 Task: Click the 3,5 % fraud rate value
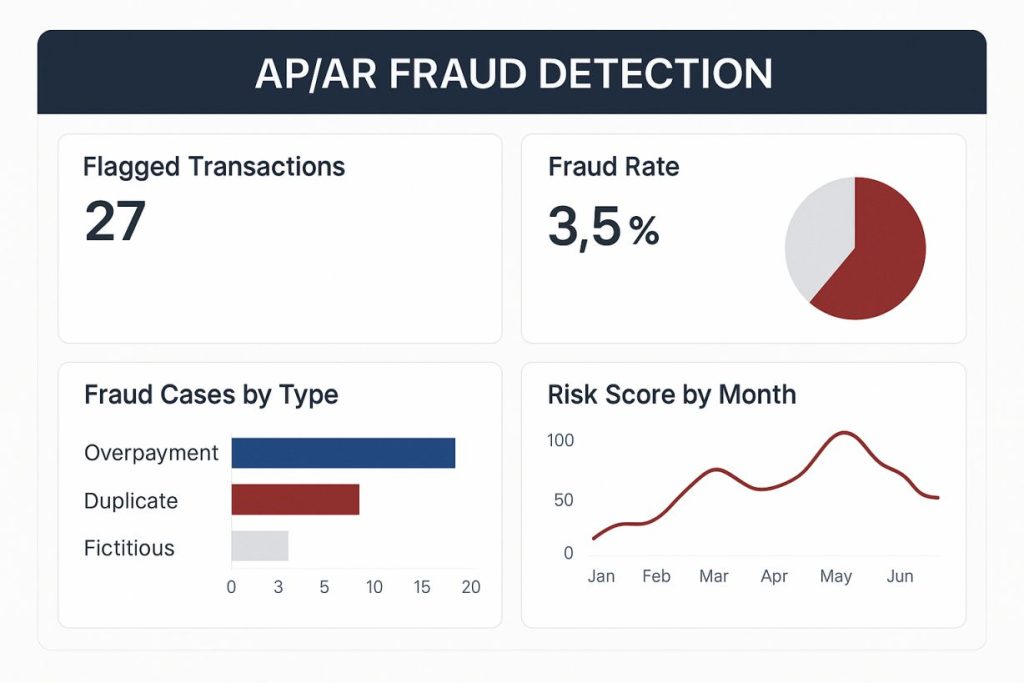tap(603, 227)
